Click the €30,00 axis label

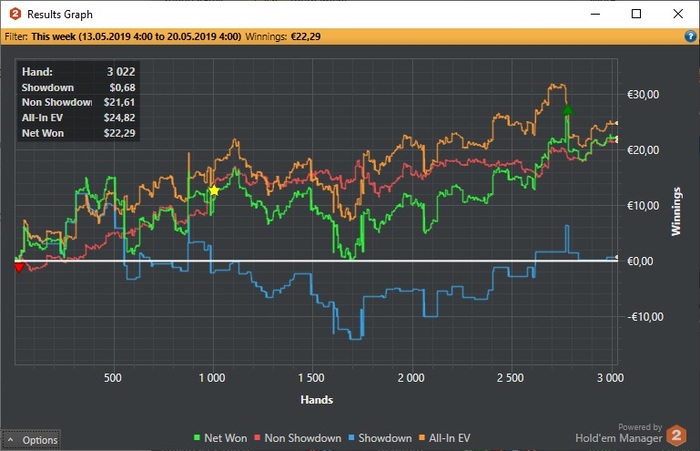click(643, 95)
